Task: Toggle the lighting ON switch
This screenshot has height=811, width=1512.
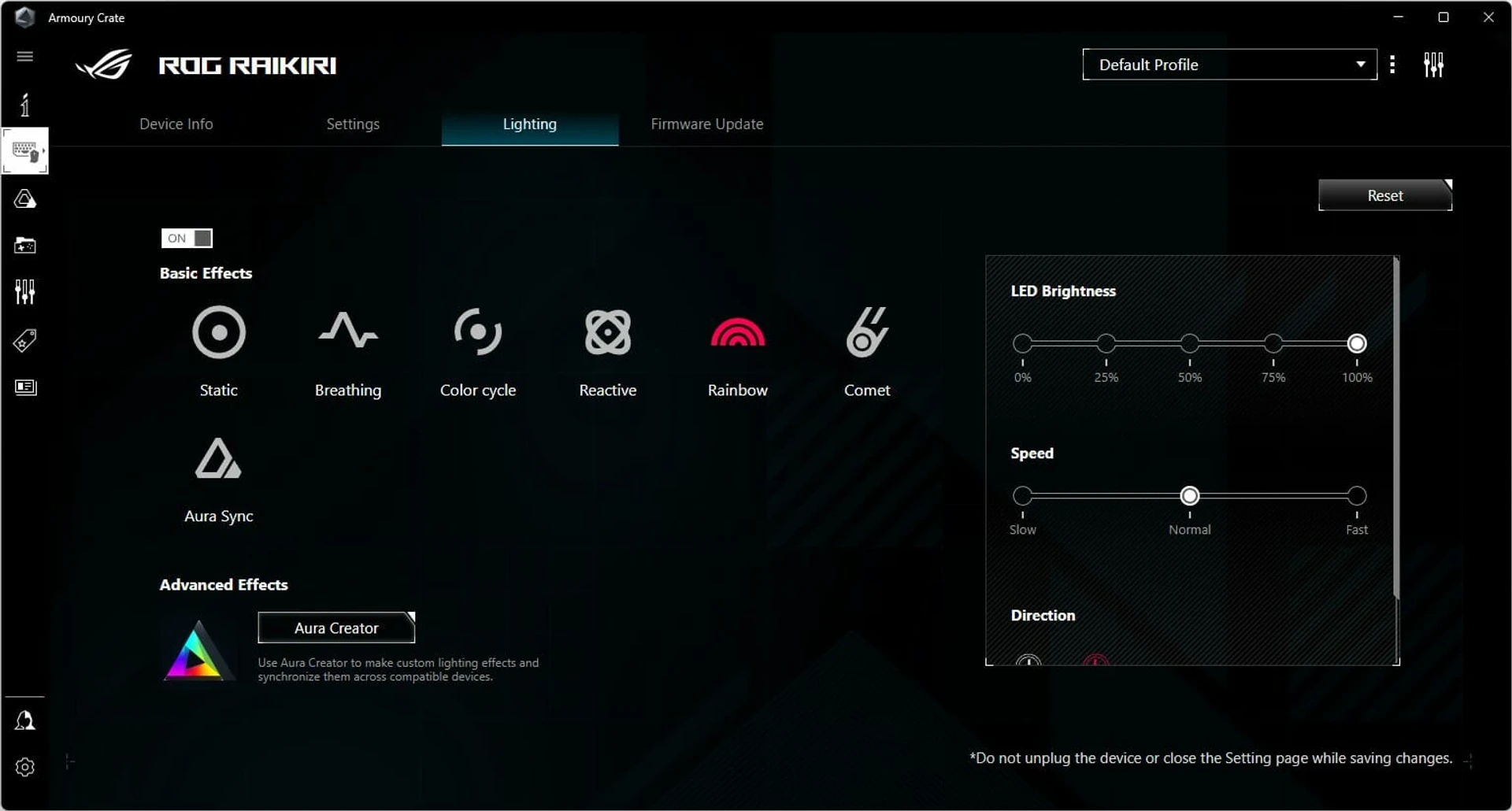Action: (187, 238)
